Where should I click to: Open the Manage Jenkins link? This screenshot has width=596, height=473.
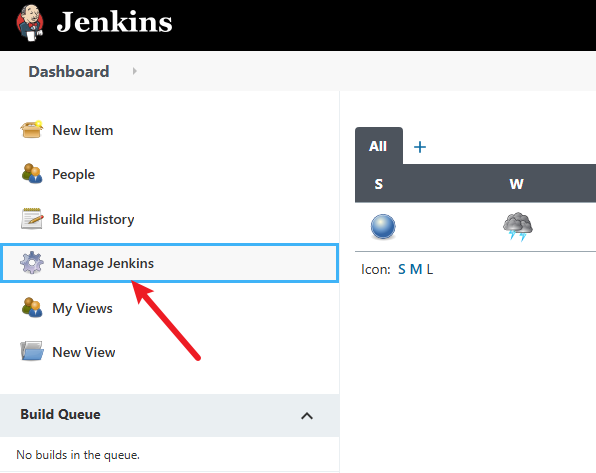pos(103,263)
